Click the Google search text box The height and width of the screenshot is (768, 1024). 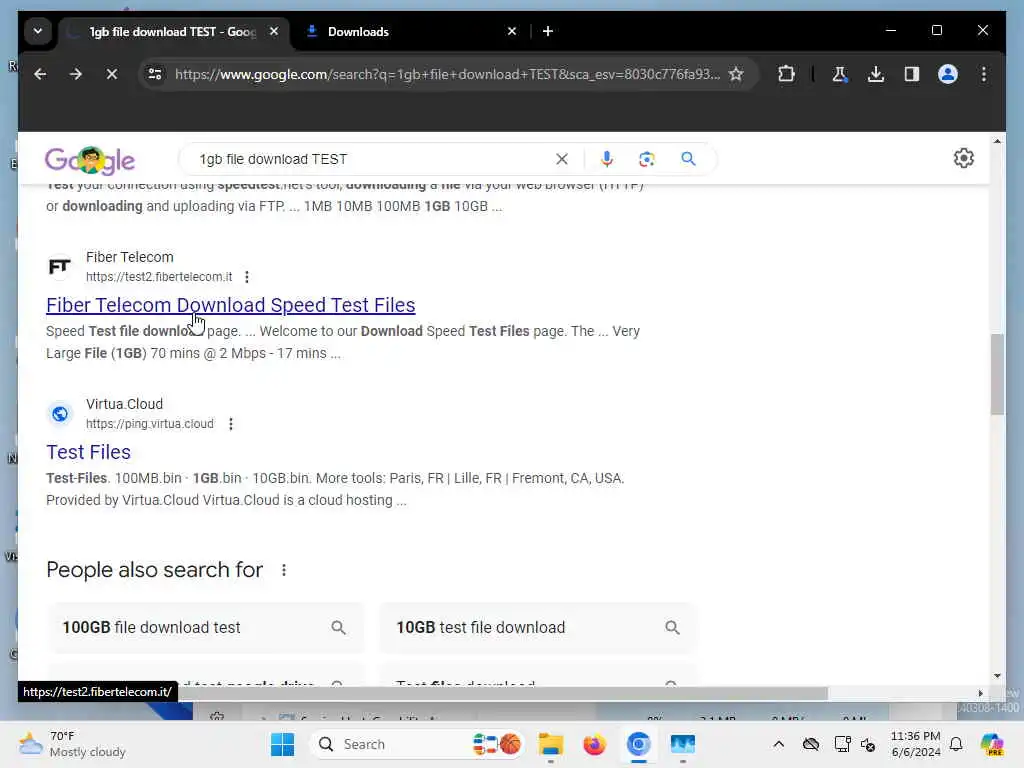coord(372,159)
